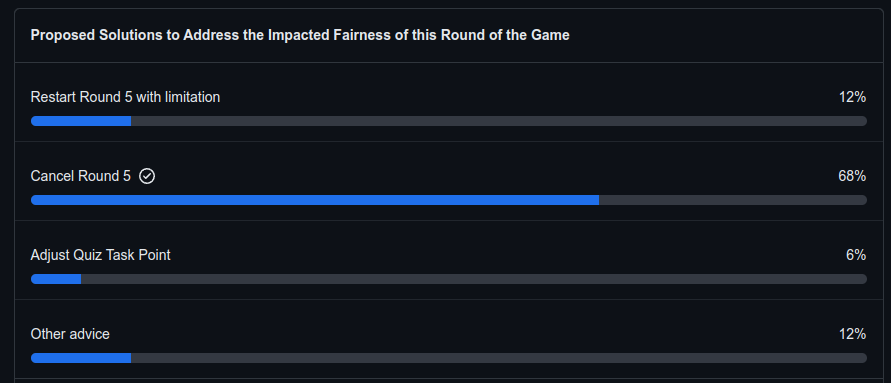Click the blue filled part of Adjust Quiz bar

[x=56, y=279]
